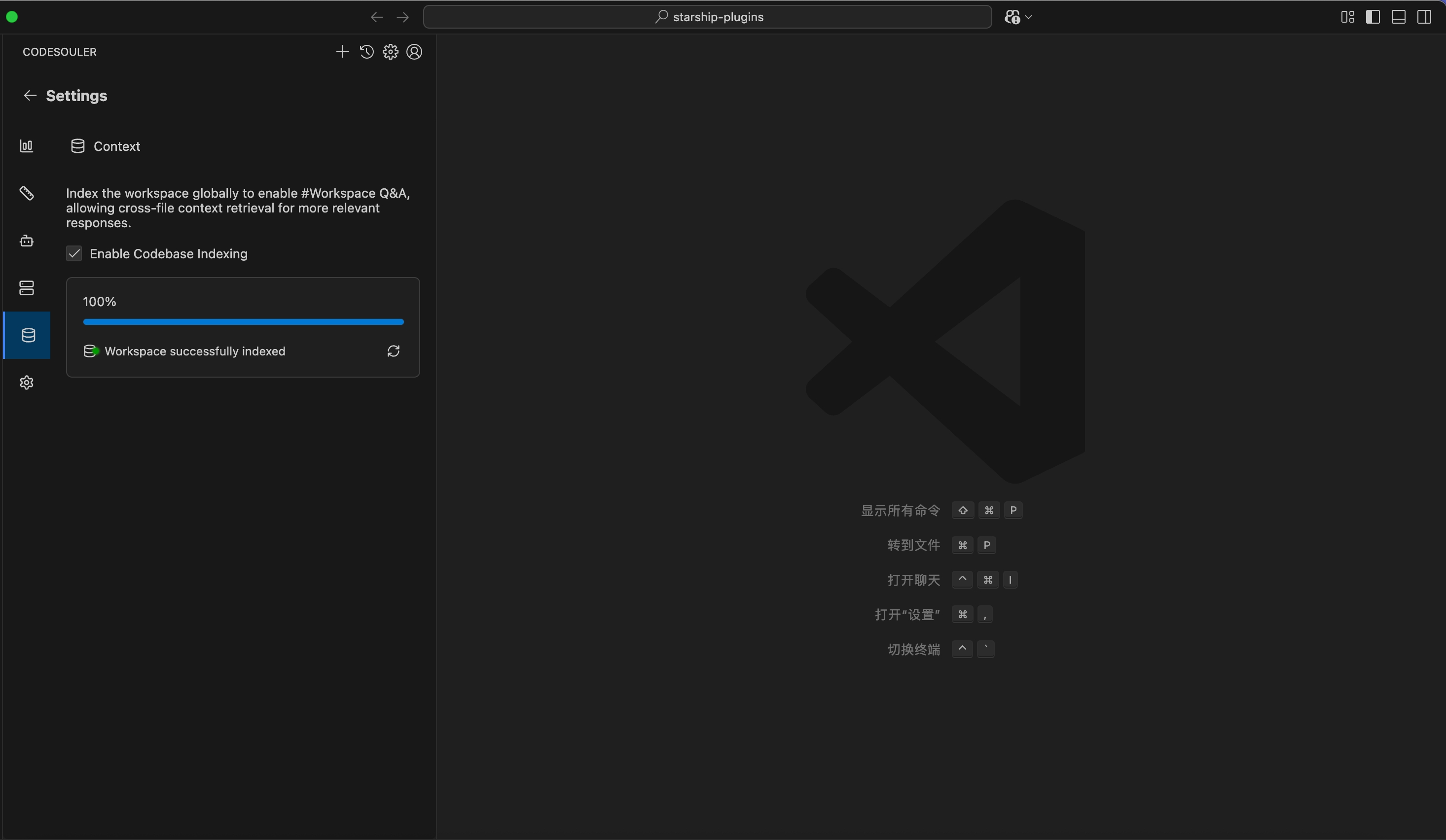Image resolution: width=1446 pixels, height=840 pixels.
Task: Uncheck Enable Codebase Indexing checkbox
Action: pyautogui.click(x=74, y=253)
